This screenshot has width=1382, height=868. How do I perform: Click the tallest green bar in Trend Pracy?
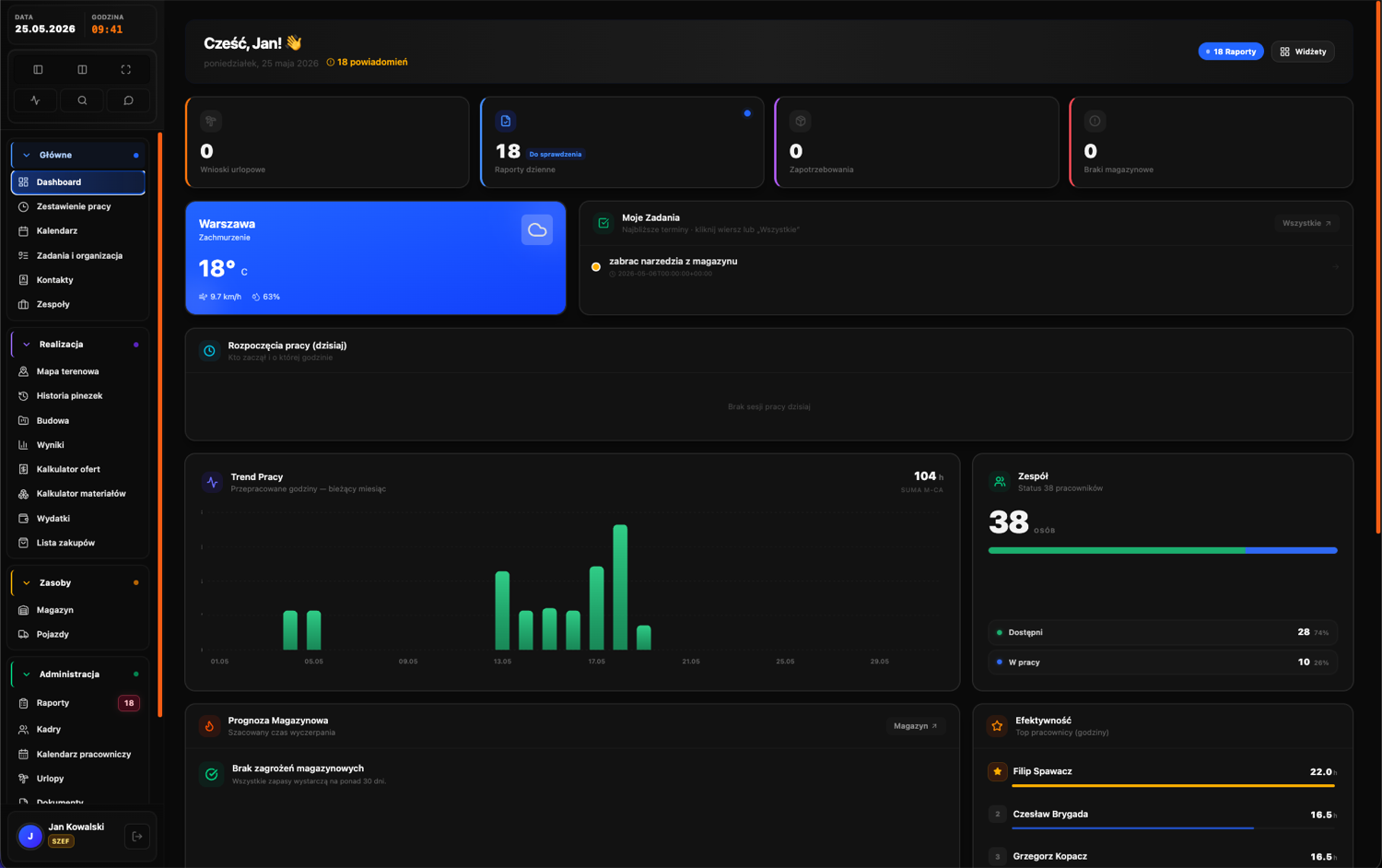pyautogui.click(x=620, y=587)
